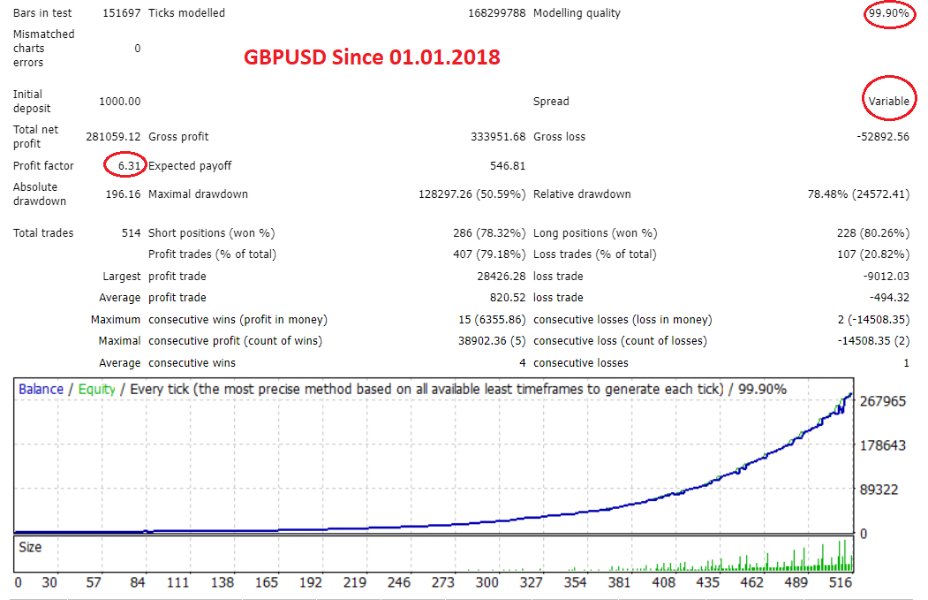
Task: Click the green Equity legend label
Action: pyautogui.click(x=96, y=389)
